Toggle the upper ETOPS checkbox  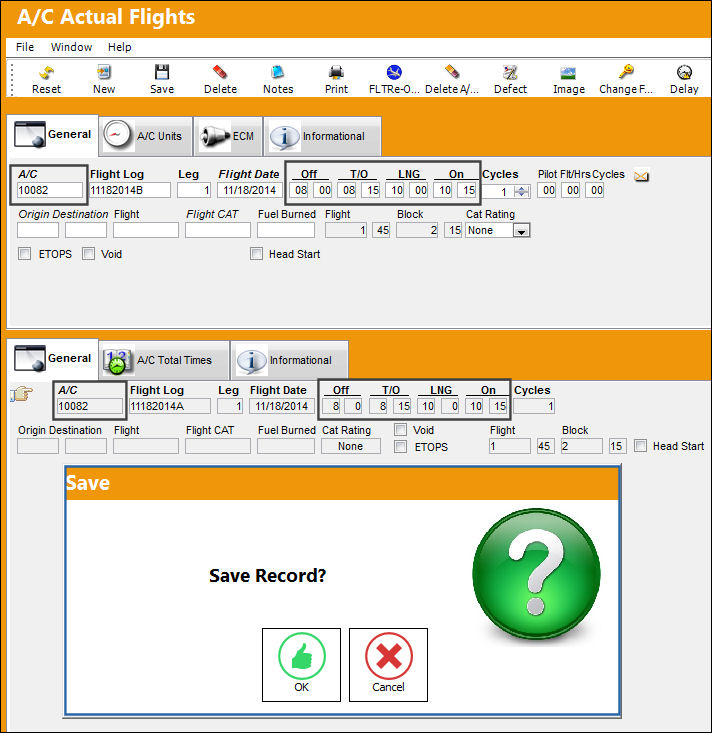[x=24, y=254]
